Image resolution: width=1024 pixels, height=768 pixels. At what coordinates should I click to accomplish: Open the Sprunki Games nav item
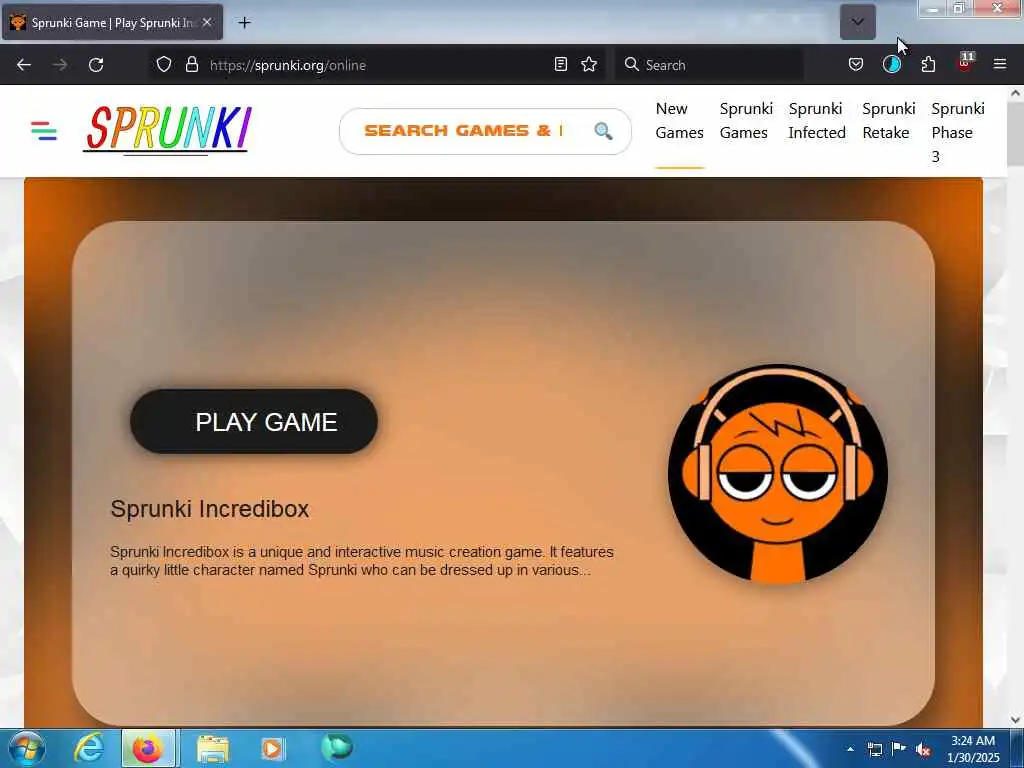pyautogui.click(x=746, y=121)
